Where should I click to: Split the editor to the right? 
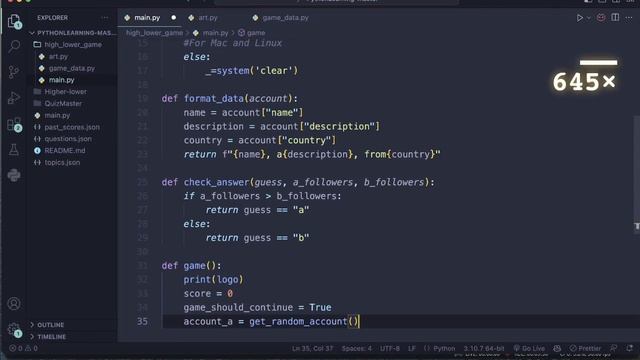[x=615, y=18]
